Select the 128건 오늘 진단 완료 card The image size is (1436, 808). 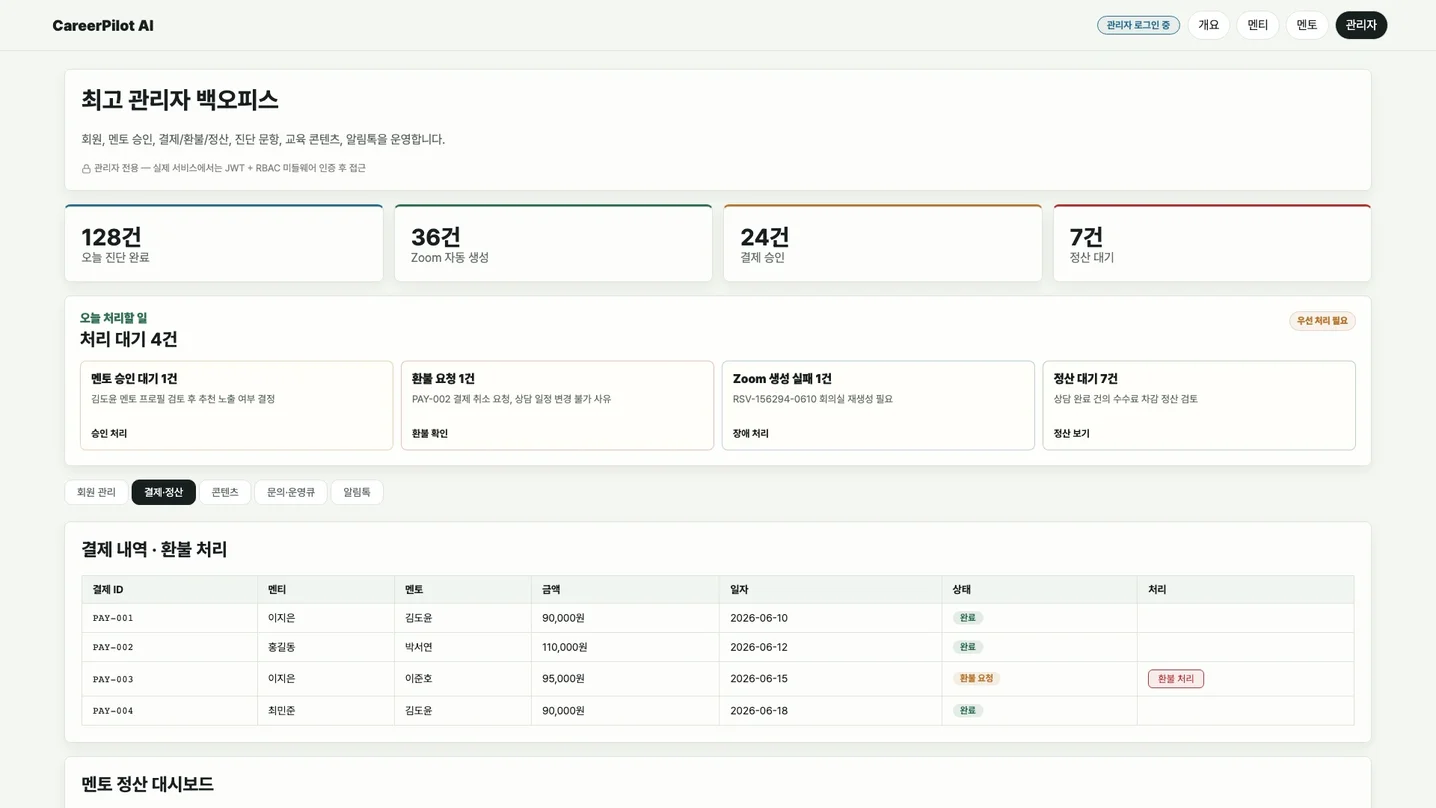pos(224,243)
